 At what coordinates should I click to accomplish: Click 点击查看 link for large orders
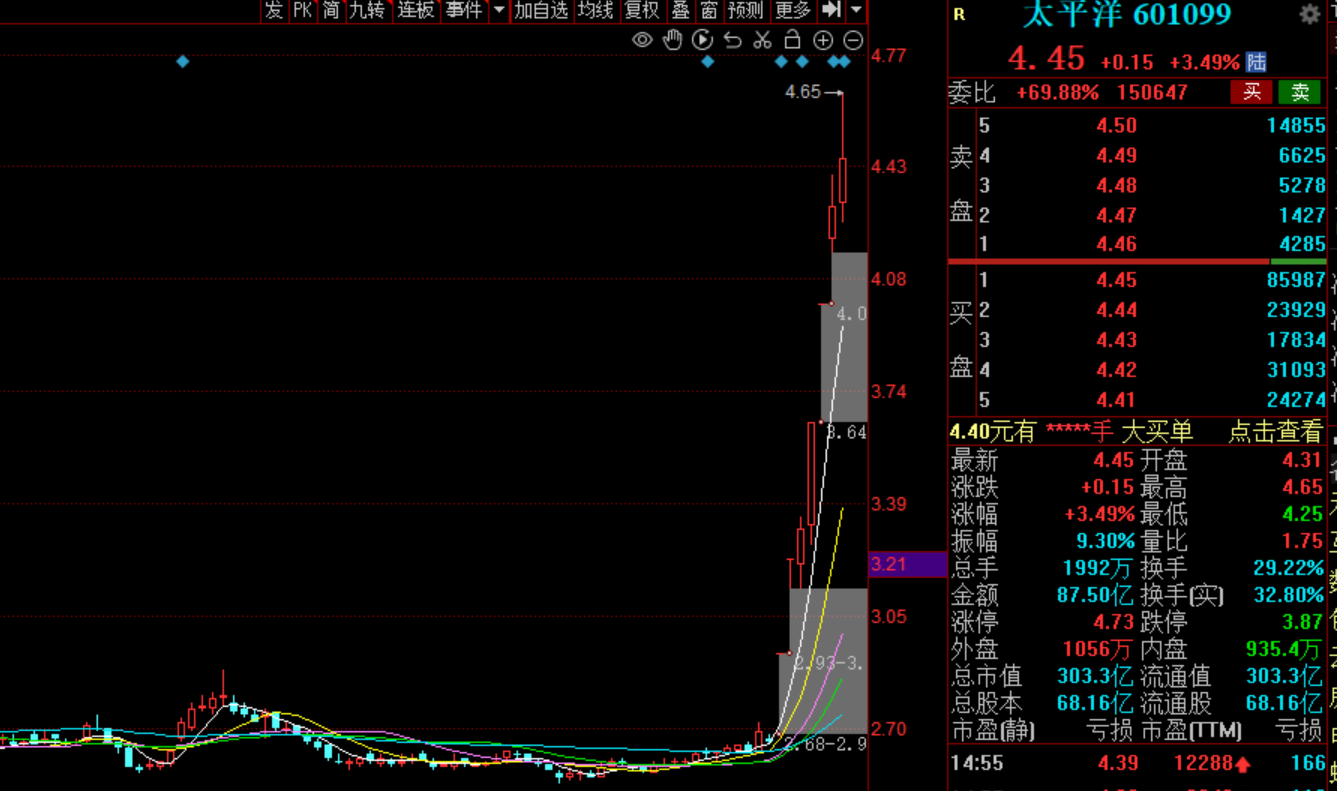coord(1275,432)
